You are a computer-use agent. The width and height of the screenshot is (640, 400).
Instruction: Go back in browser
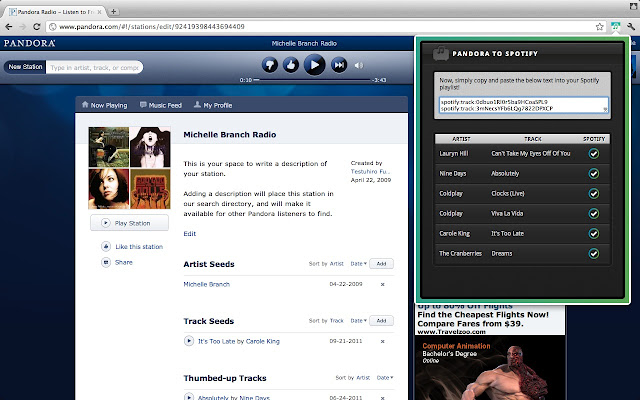9,27
